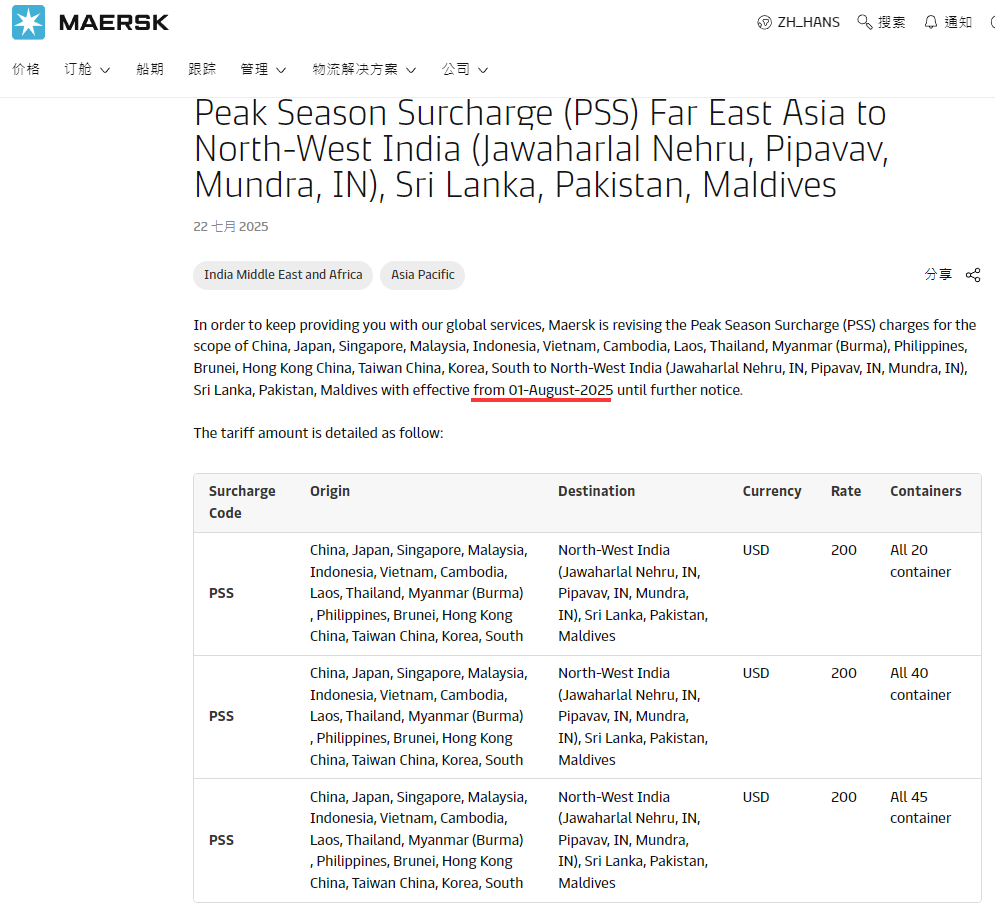
Task: Click the underlined from 01-August-2025 text
Action: 543,390
